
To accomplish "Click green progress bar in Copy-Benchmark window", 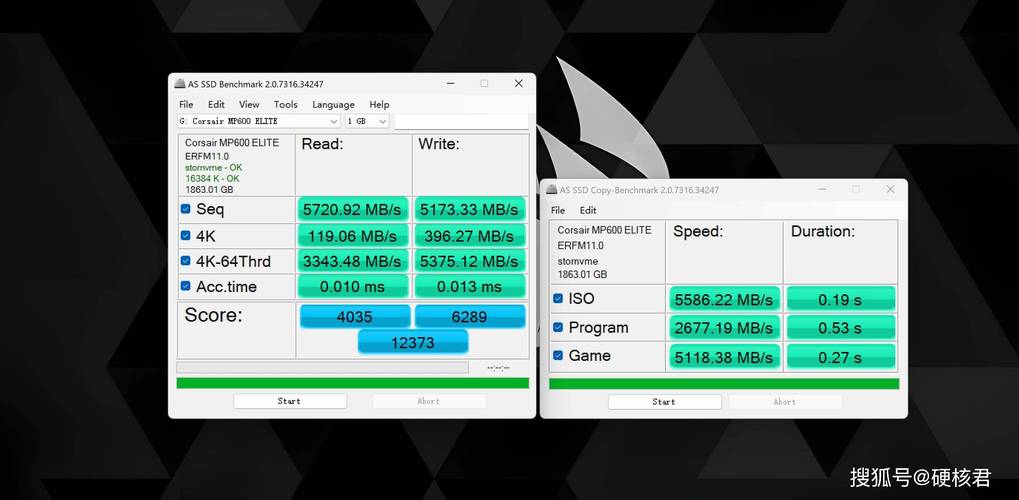I will coord(724,384).
